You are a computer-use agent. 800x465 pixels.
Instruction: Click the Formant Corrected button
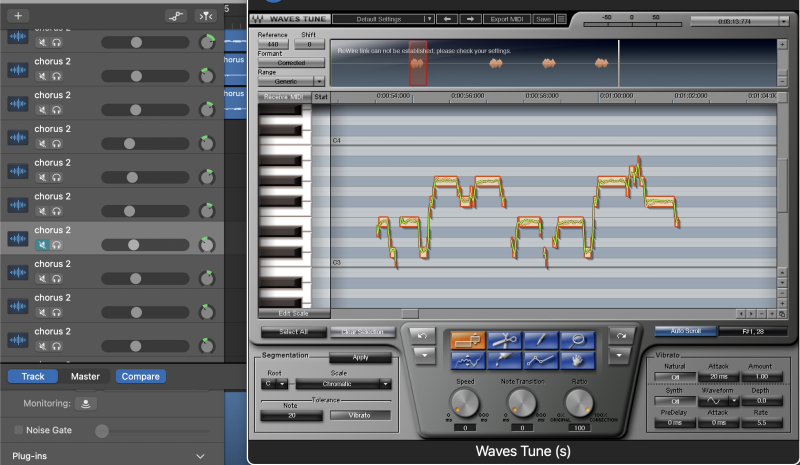point(291,63)
